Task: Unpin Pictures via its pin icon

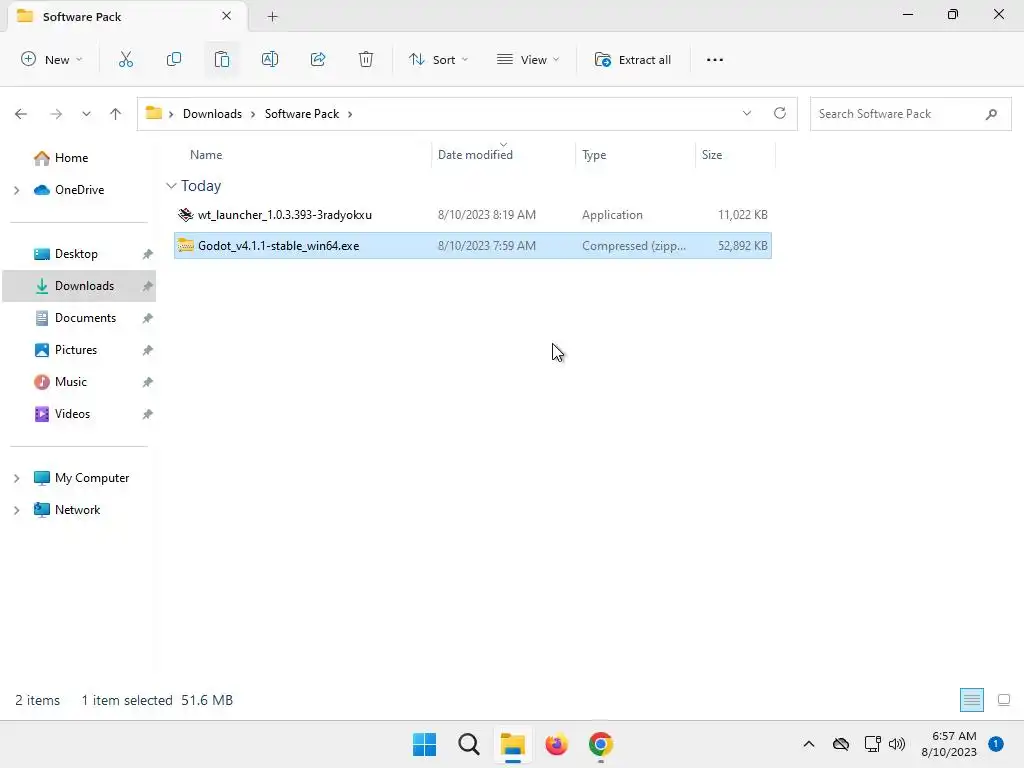Action: (x=148, y=350)
